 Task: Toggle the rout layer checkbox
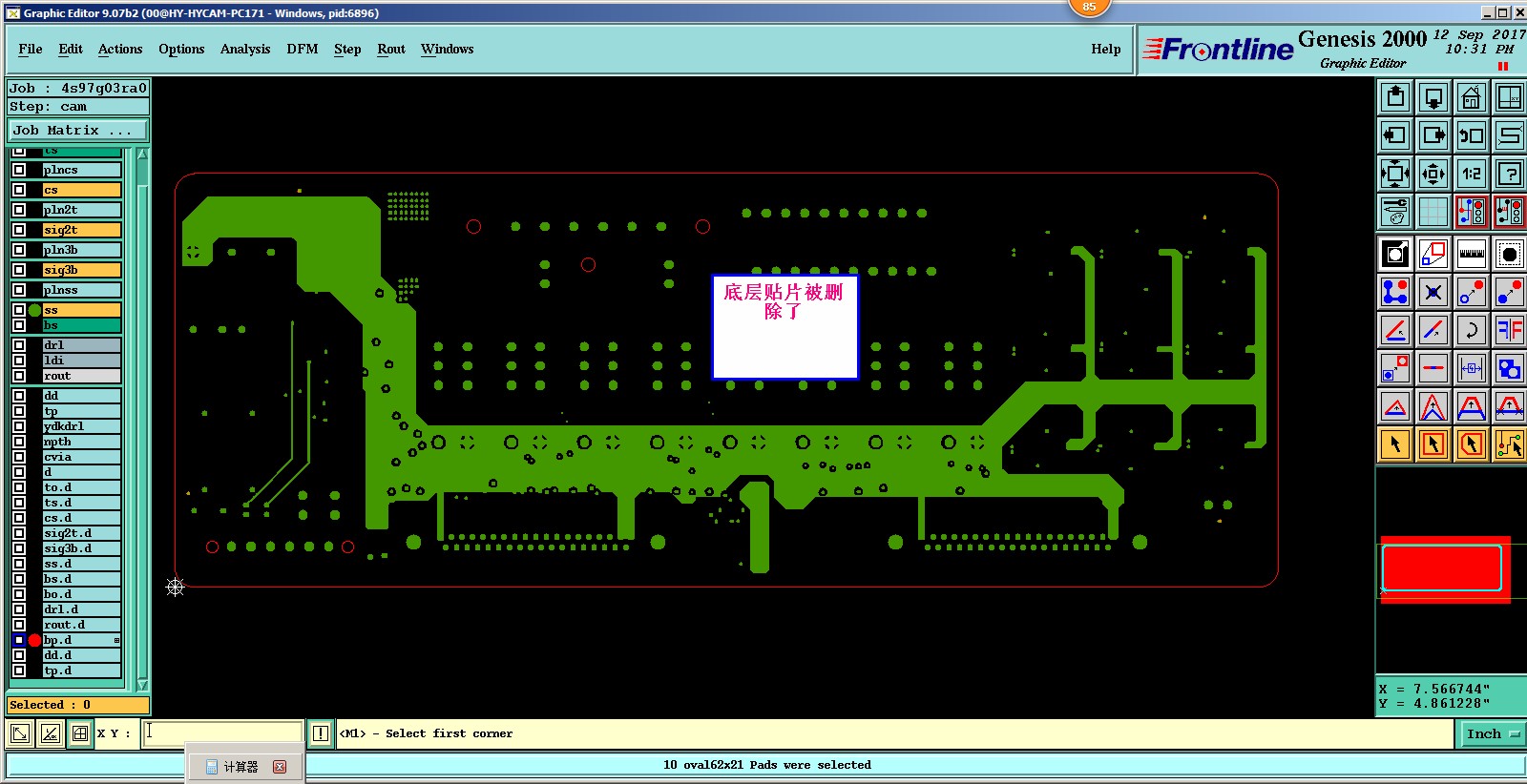coord(19,376)
